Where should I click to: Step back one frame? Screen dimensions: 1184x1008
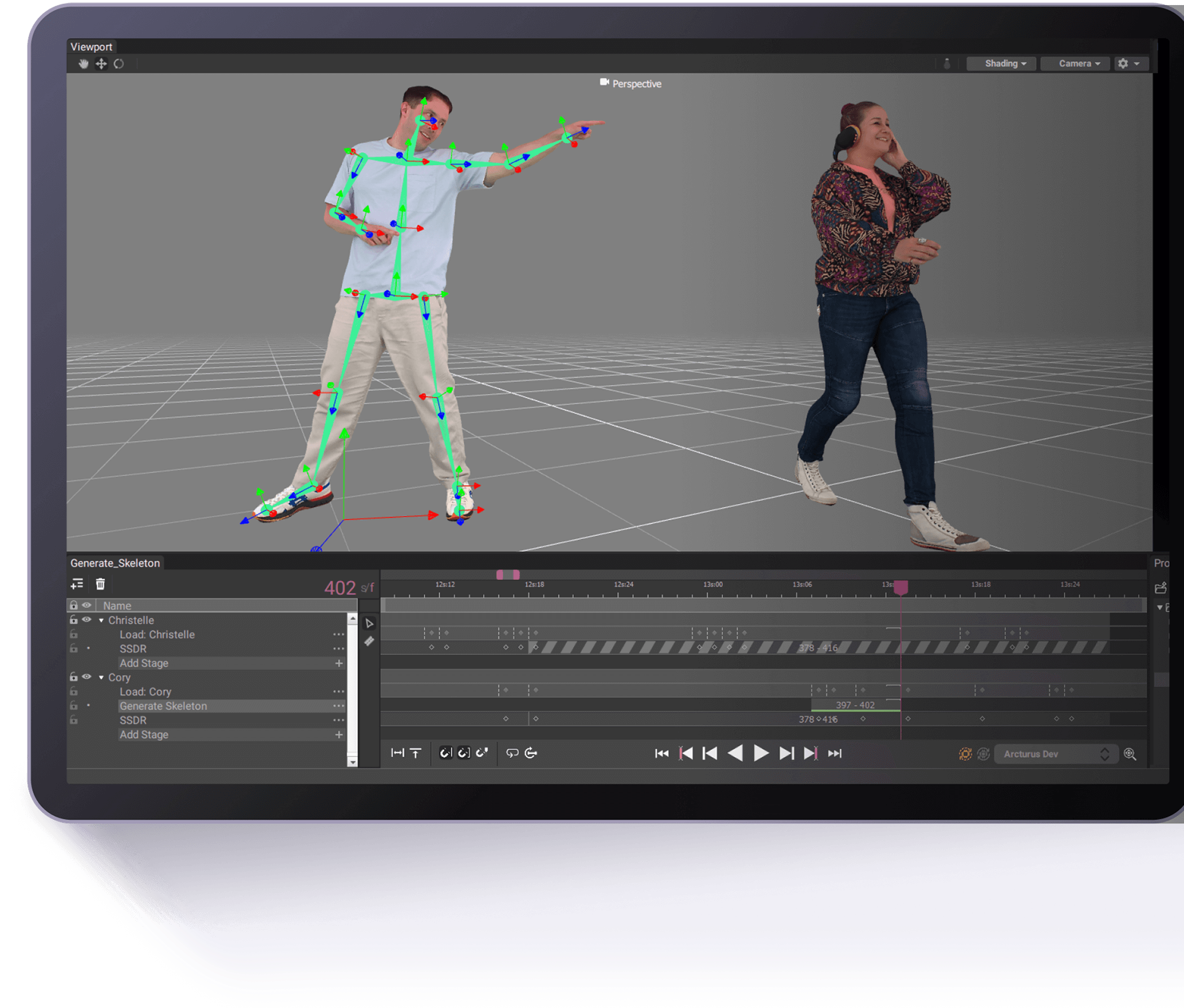(x=710, y=754)
